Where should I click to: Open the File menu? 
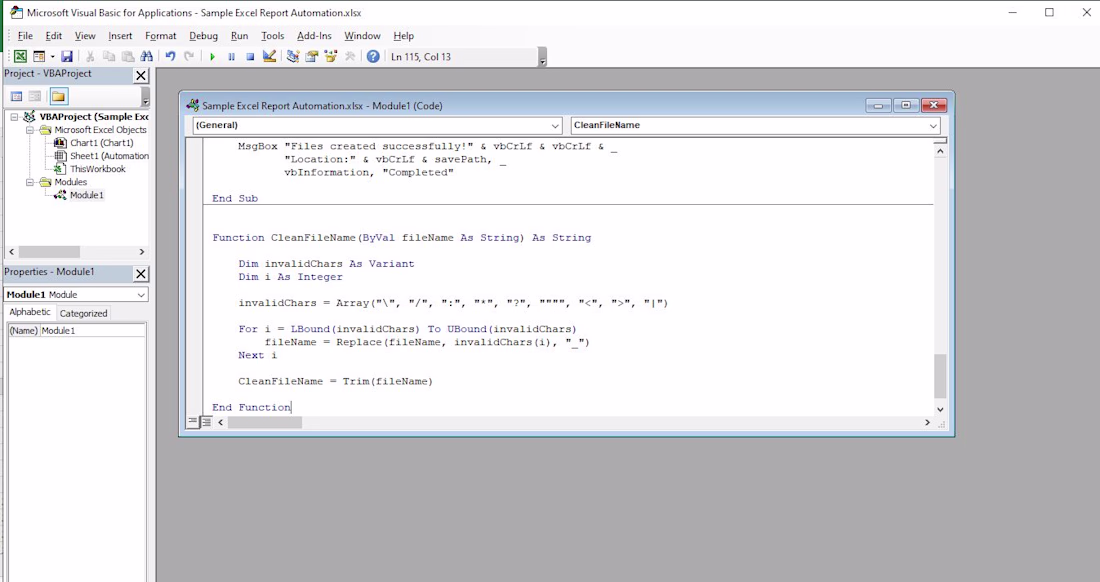(x=25, y=36)
